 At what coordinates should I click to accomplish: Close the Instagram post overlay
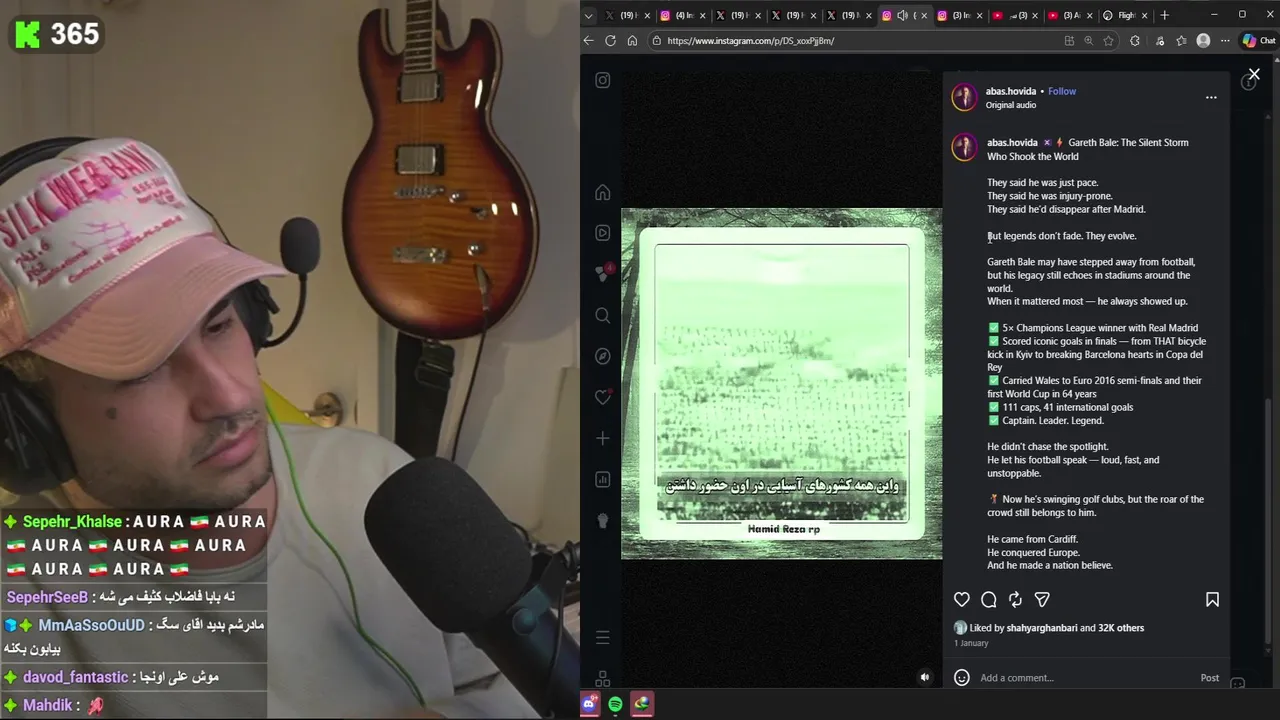(1254, 74)
